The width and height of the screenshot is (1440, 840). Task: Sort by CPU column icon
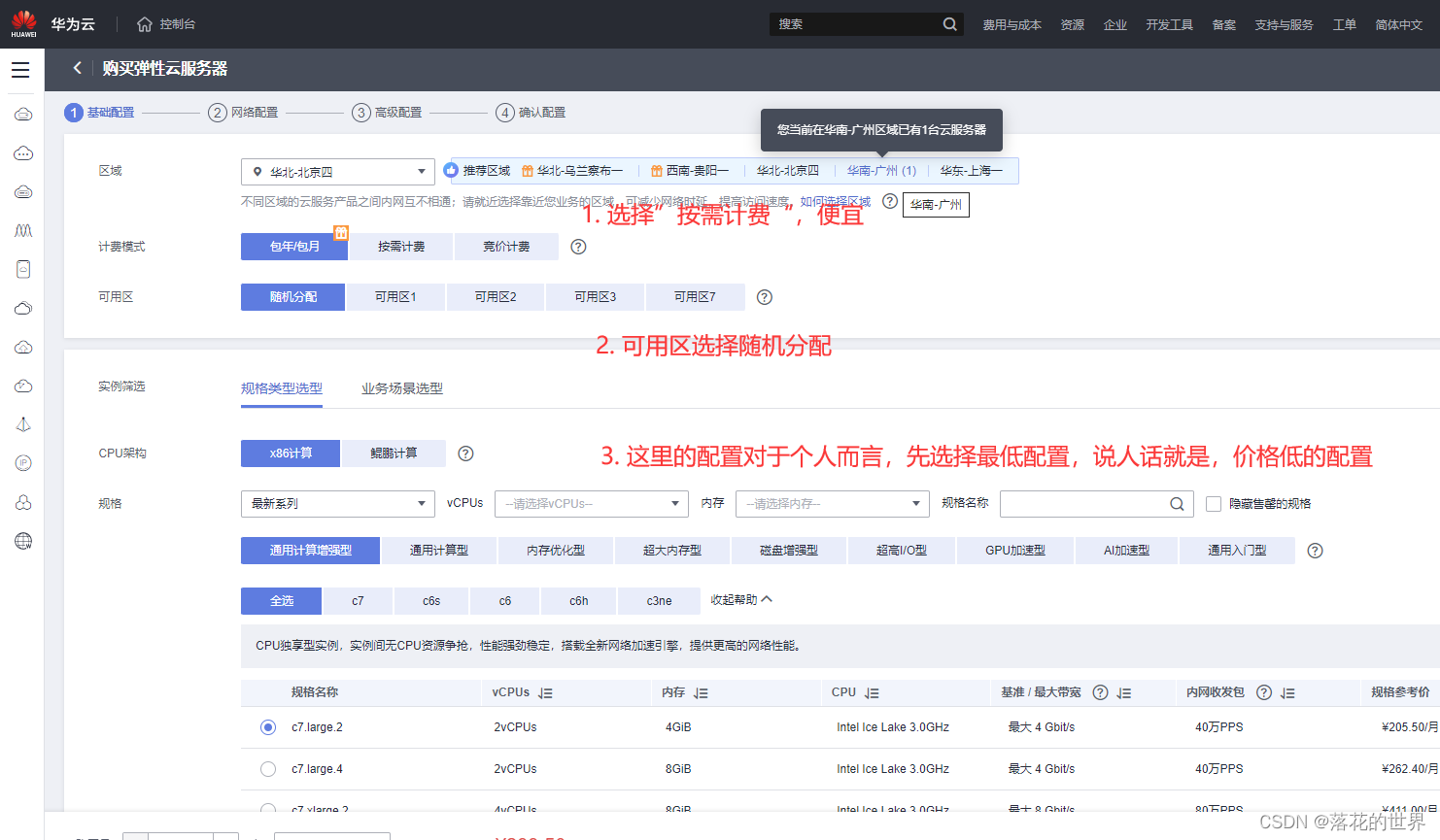tap(872, 693)
